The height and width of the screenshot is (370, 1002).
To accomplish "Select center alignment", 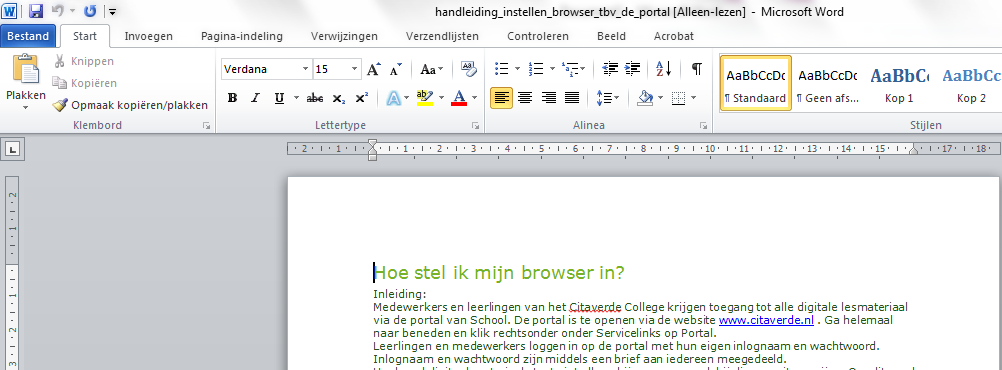I will coord(525,98).
